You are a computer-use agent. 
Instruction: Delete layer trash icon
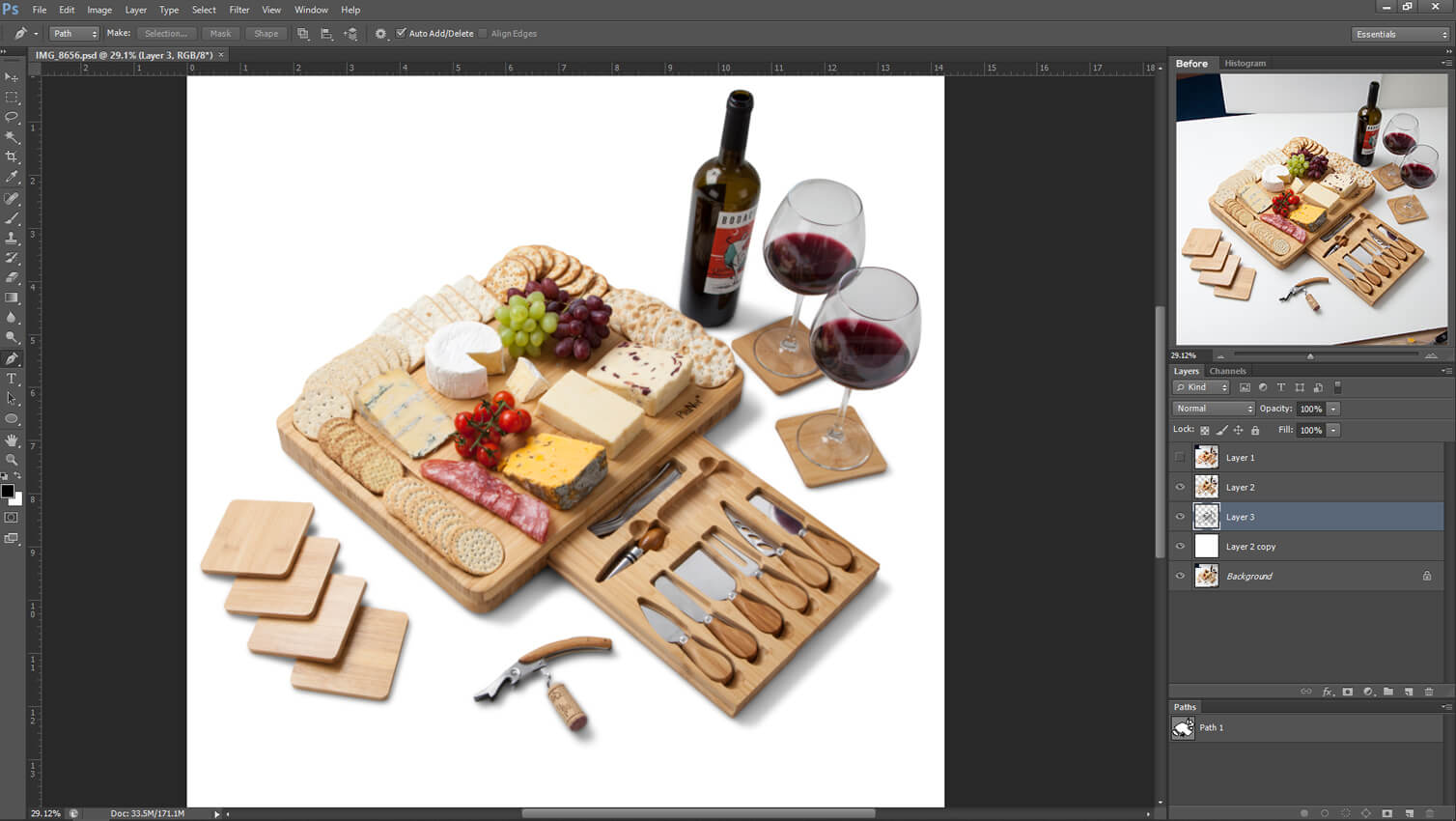[1429, 692]
